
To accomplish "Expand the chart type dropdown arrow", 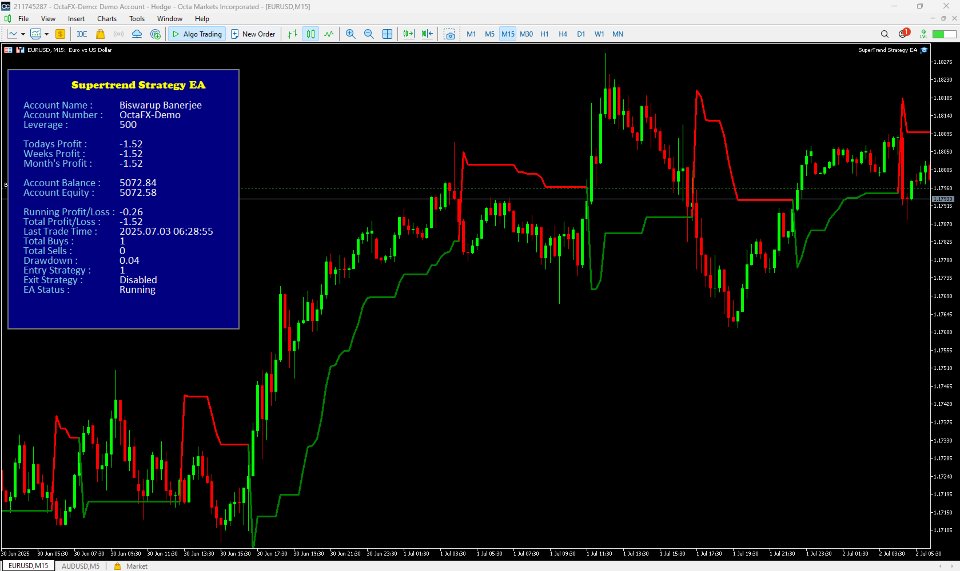I will coord(23,34).
